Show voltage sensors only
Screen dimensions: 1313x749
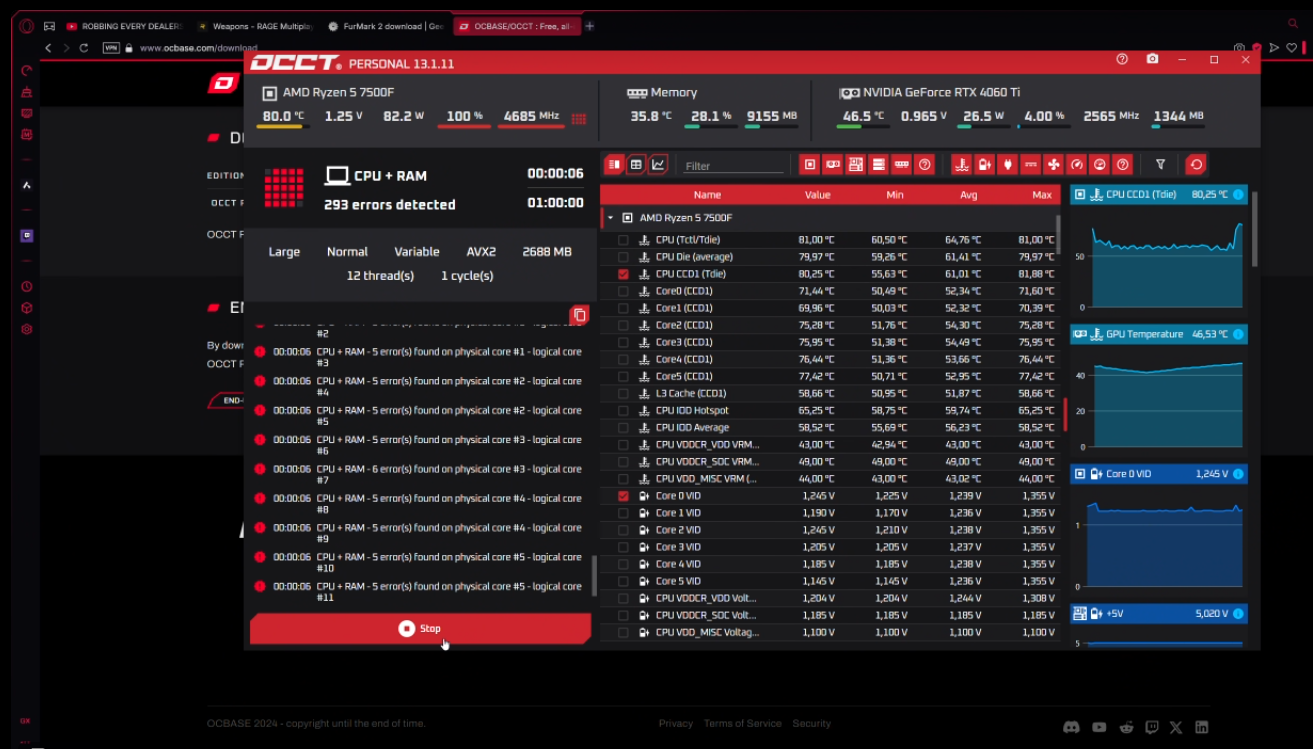click(x=984, y=164)
